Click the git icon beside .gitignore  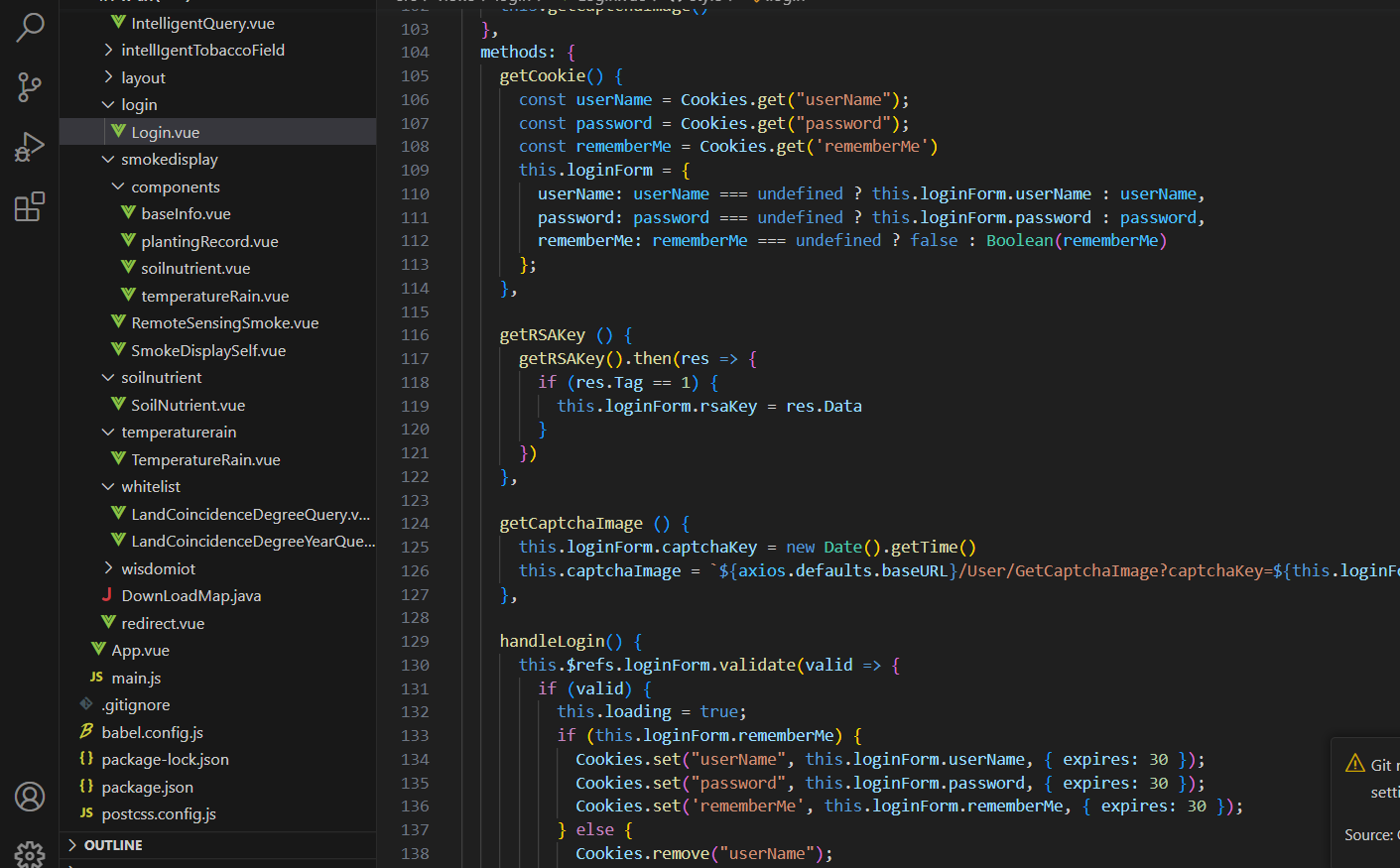coord(86,703)
